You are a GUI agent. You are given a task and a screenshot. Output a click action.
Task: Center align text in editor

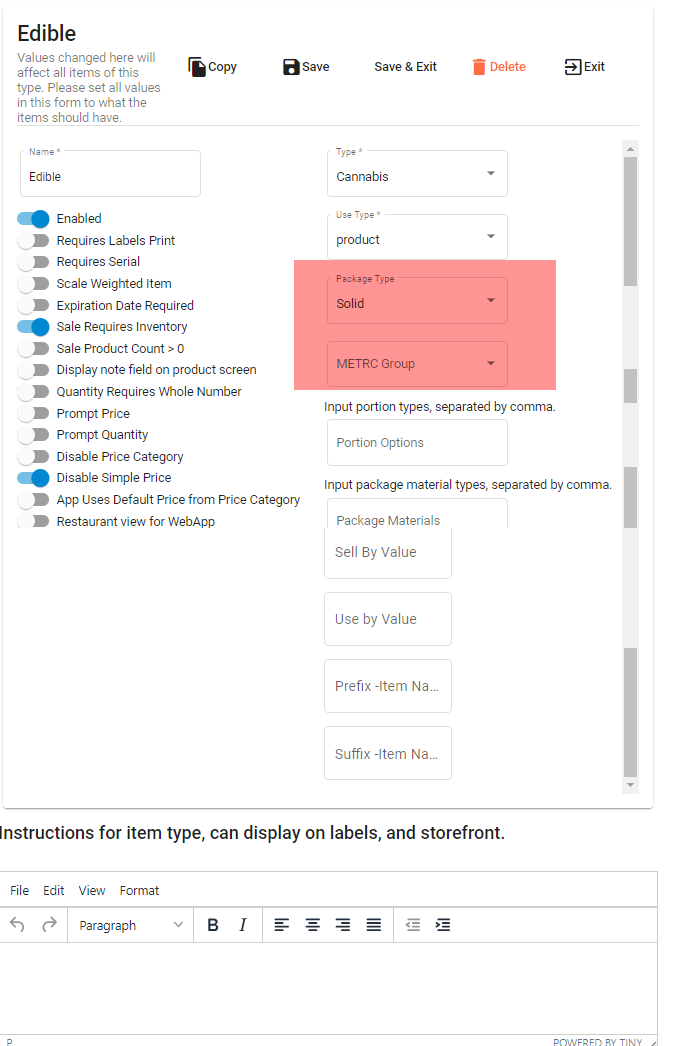[x=312, y=925]
